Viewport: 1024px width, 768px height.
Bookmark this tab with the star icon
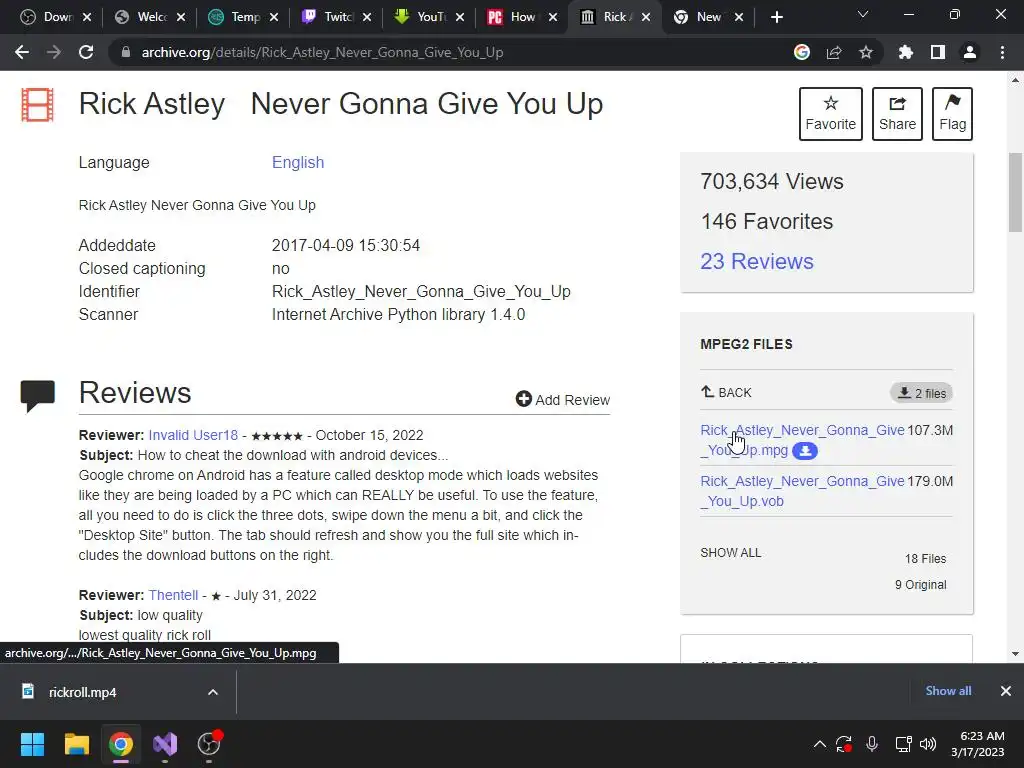(x=866, y=52)
